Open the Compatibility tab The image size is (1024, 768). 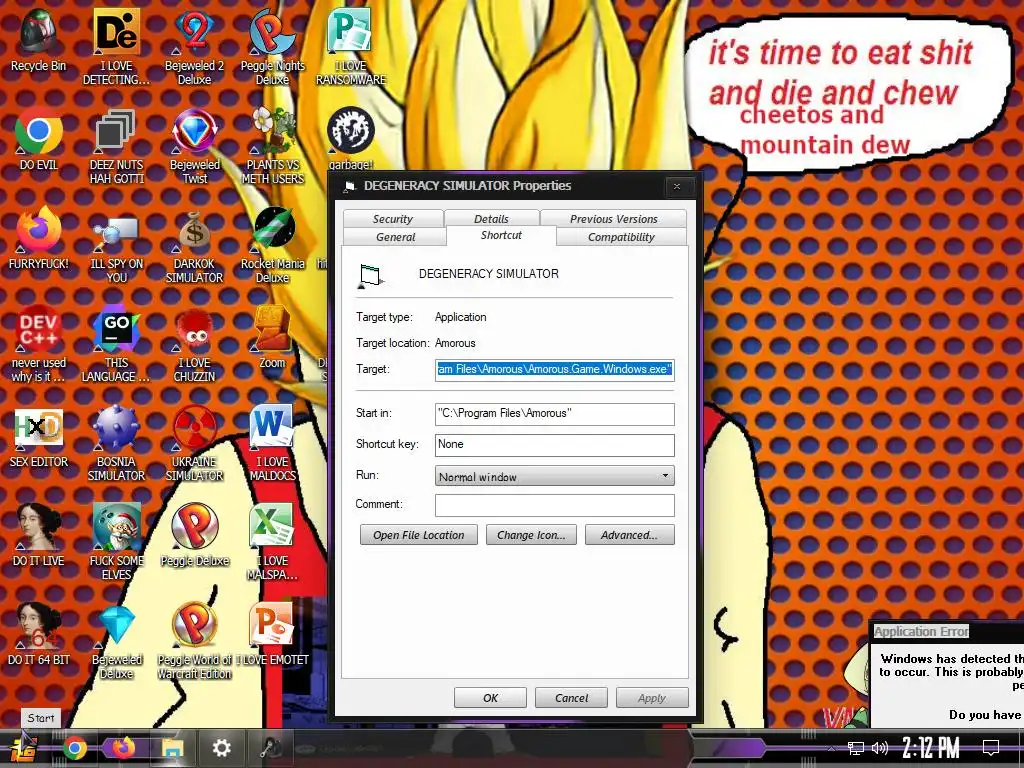620,237
